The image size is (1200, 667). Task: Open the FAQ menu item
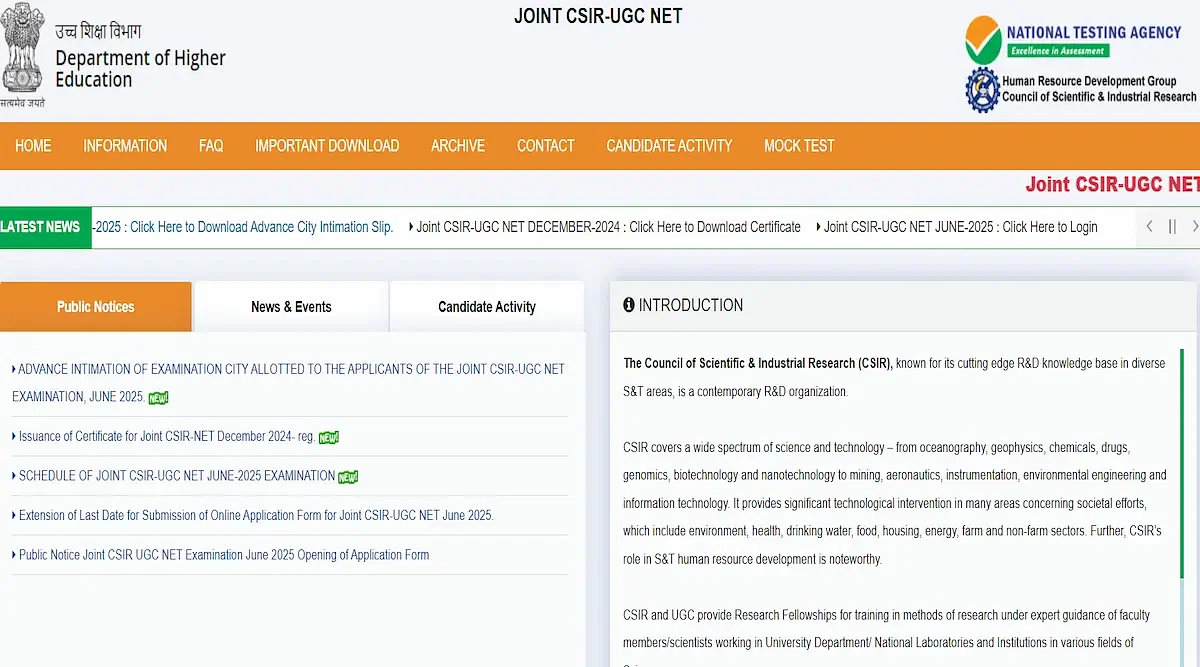(211, 146)
